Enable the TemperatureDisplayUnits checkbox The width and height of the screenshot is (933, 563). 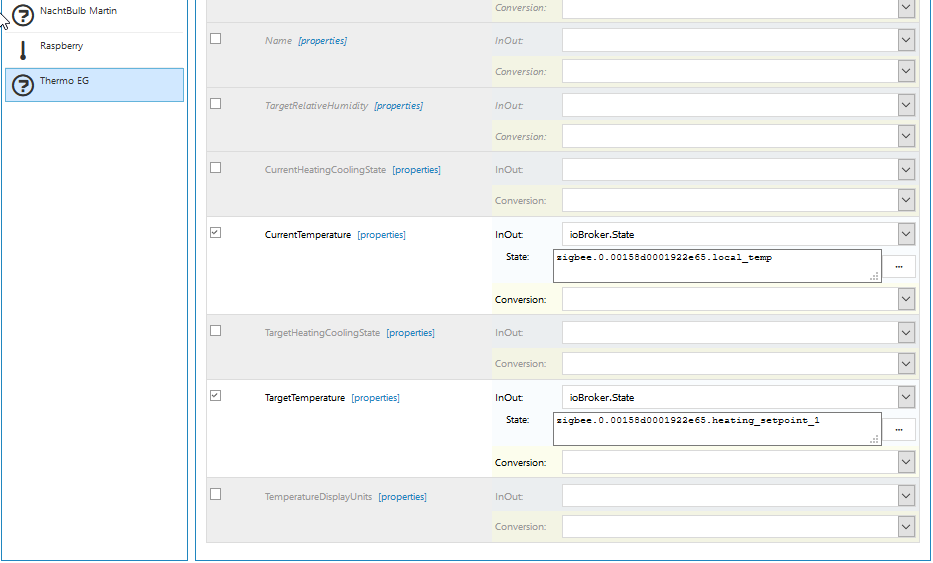pos(215,495)
